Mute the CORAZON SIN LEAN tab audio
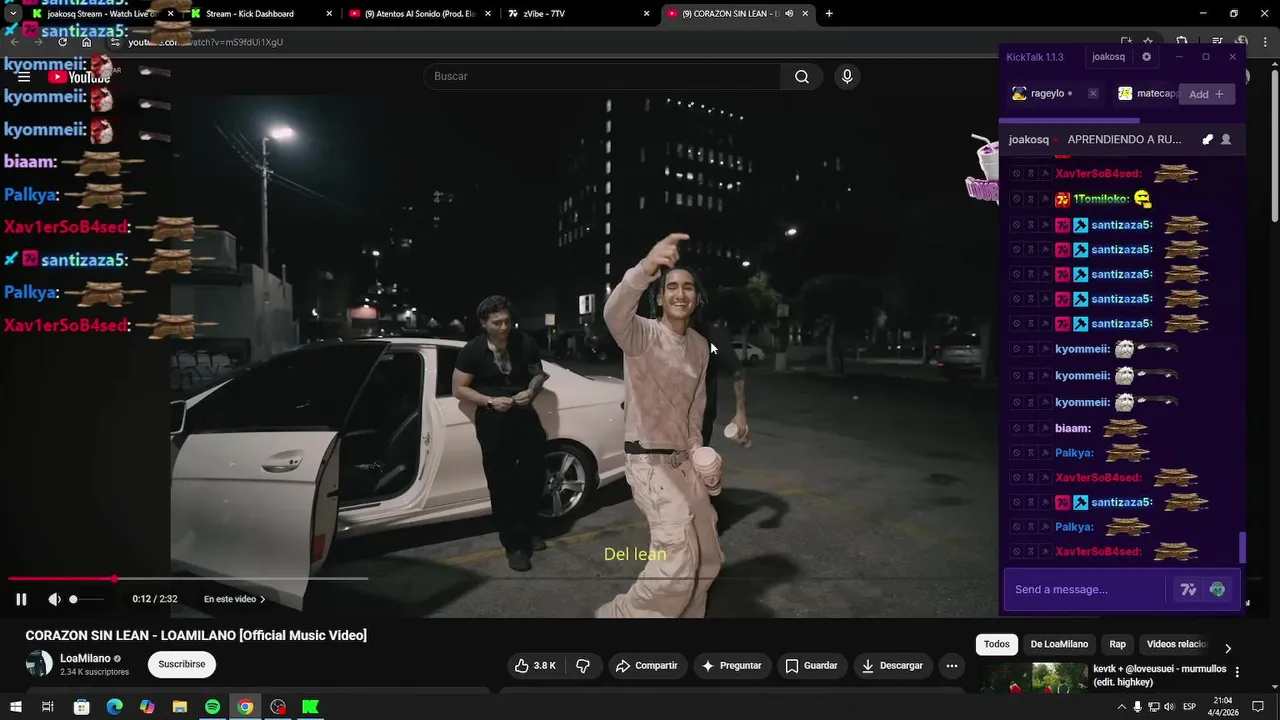Screen dimensions: 1280x720 789,14
